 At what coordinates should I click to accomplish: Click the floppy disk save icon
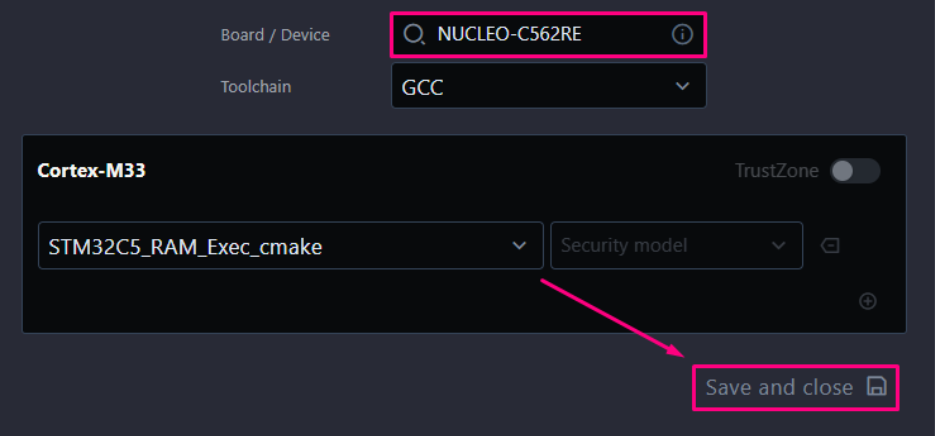[x=876, y=386]
